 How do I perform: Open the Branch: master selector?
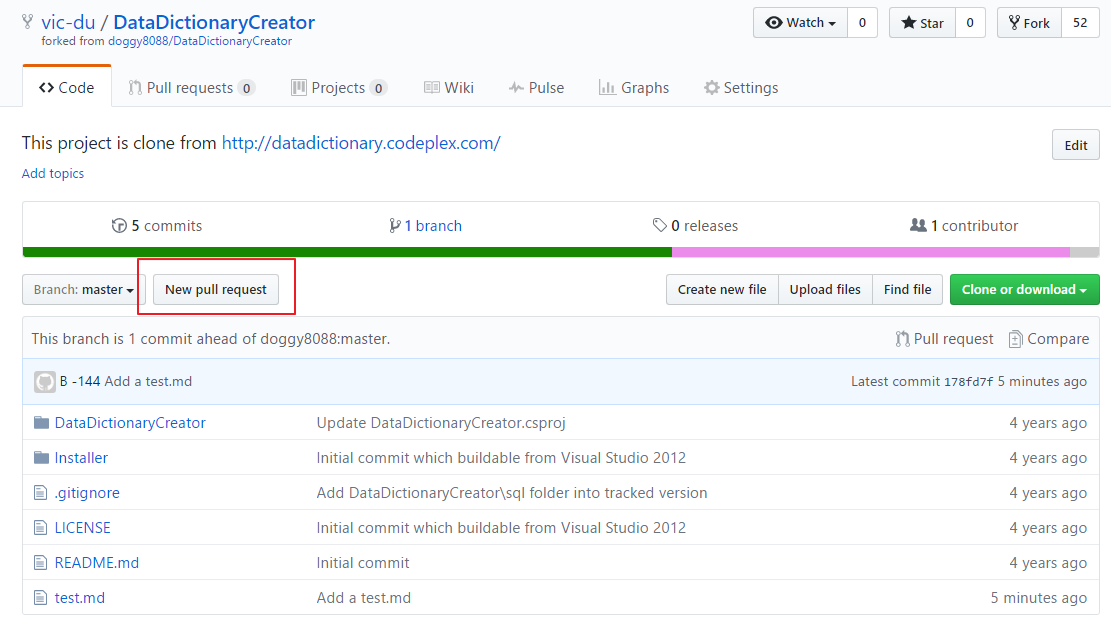coord(84,289)
